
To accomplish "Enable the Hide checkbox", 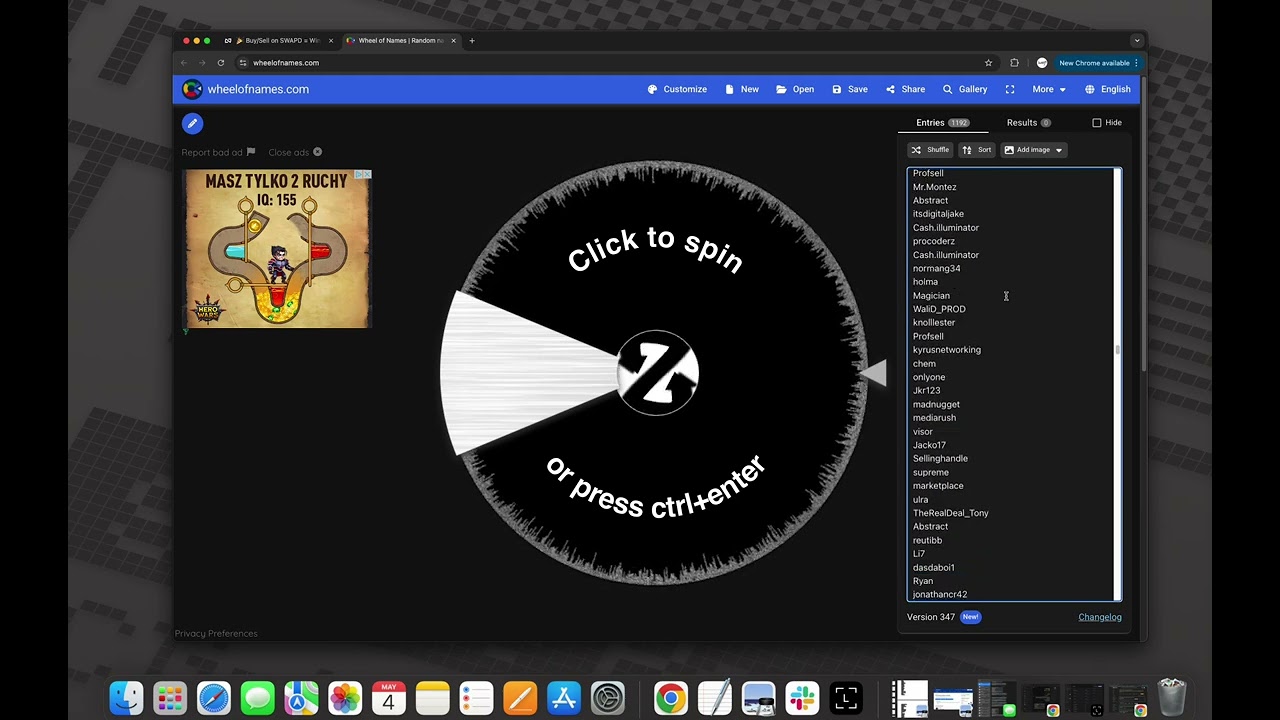I will click(1097, 123).
